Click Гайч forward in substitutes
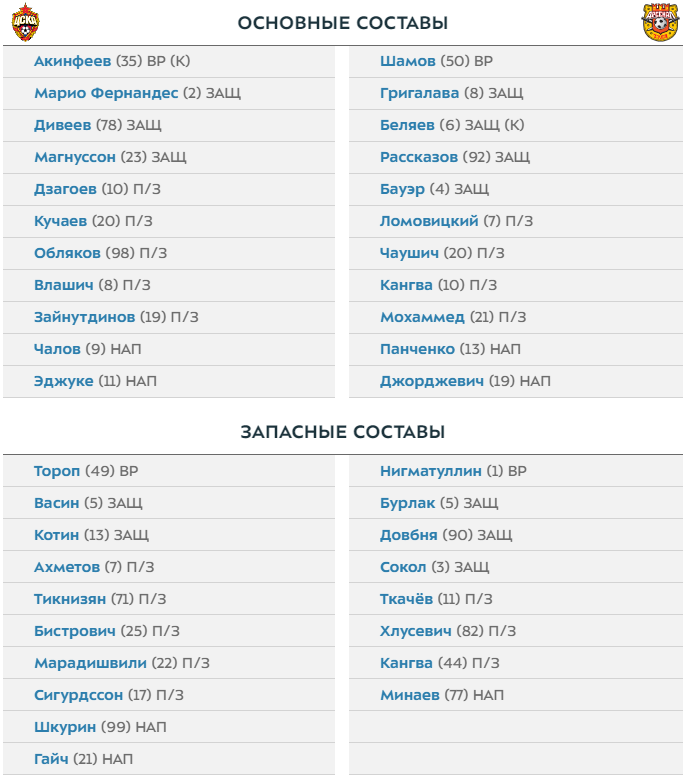This screenshot has width=687, height=776. [x=51, y=759]
